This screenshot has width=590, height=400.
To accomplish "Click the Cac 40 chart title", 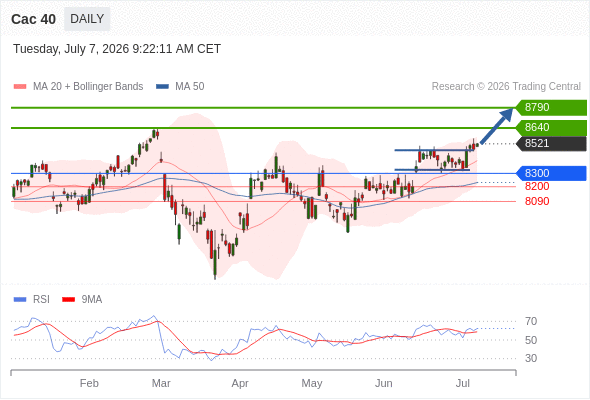I will pyautogui.click(x=33, y=19).
